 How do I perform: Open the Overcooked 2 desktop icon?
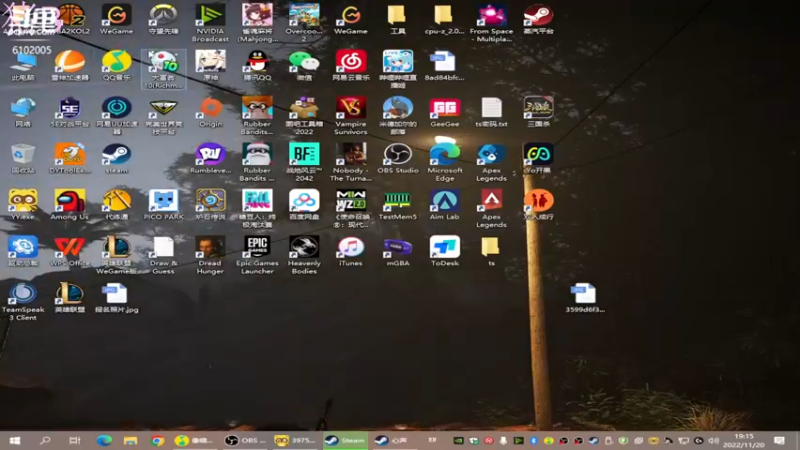(304, 22)
